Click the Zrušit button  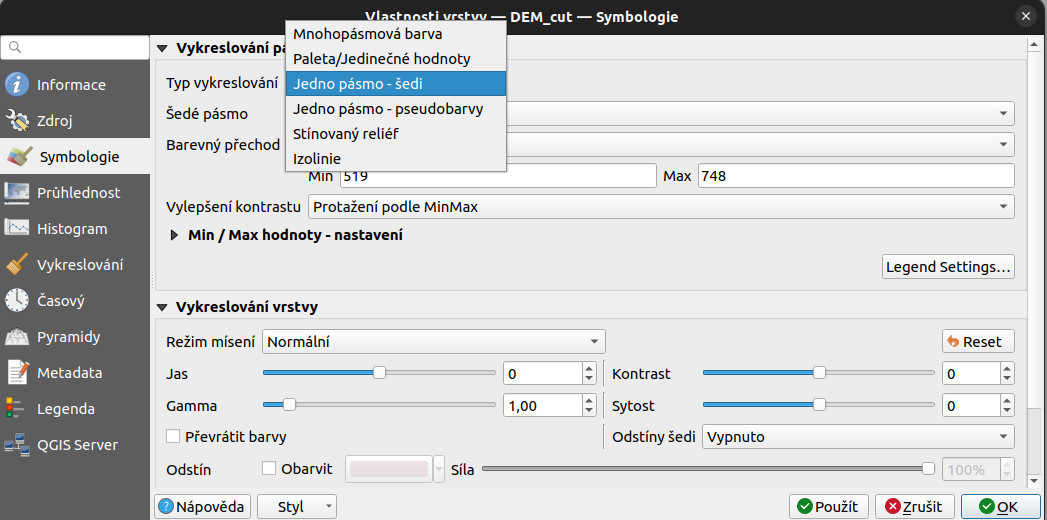[x=915, y=507]
